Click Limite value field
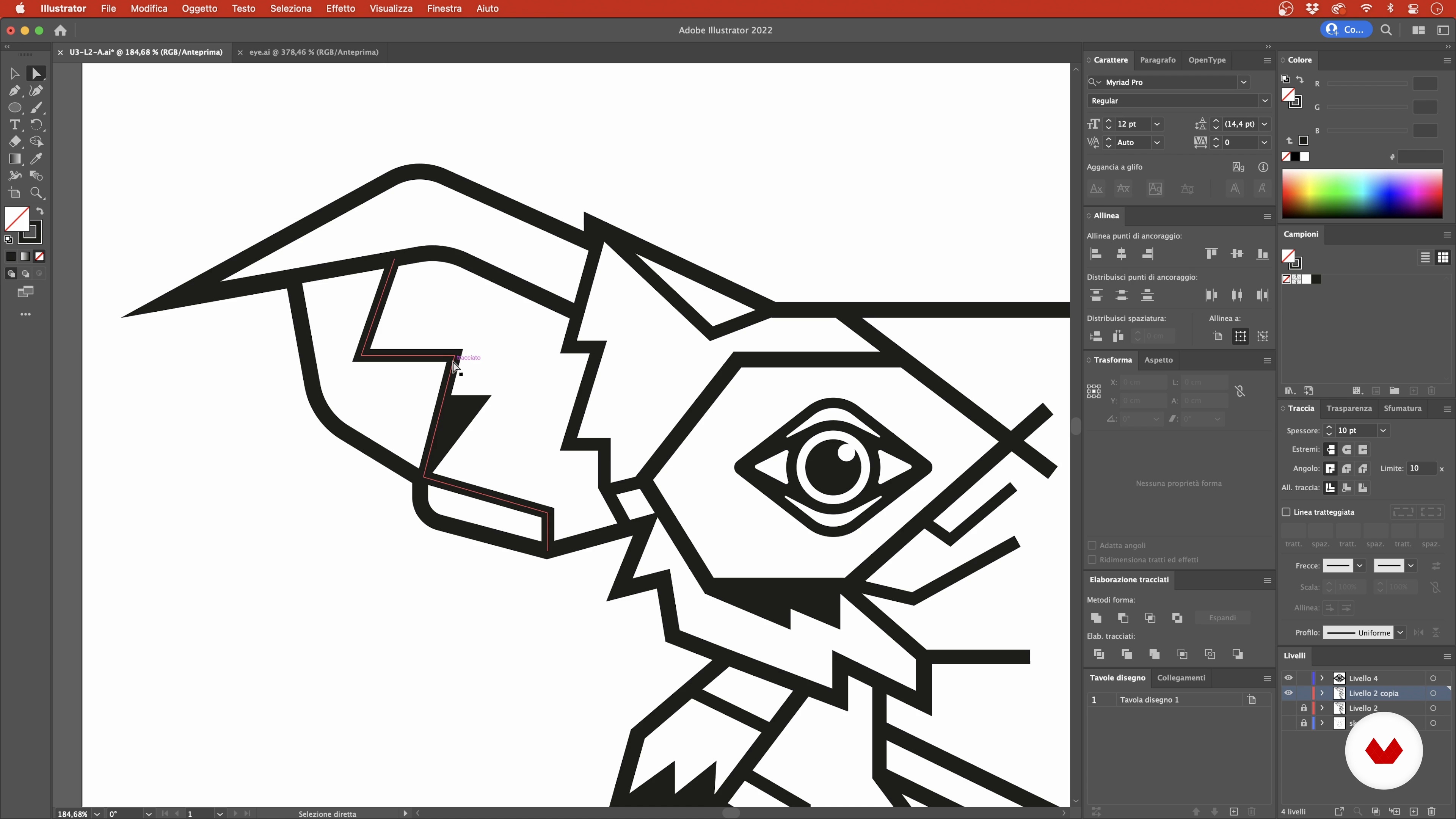Viewport: 1456px width, 819px height. 1421,469
